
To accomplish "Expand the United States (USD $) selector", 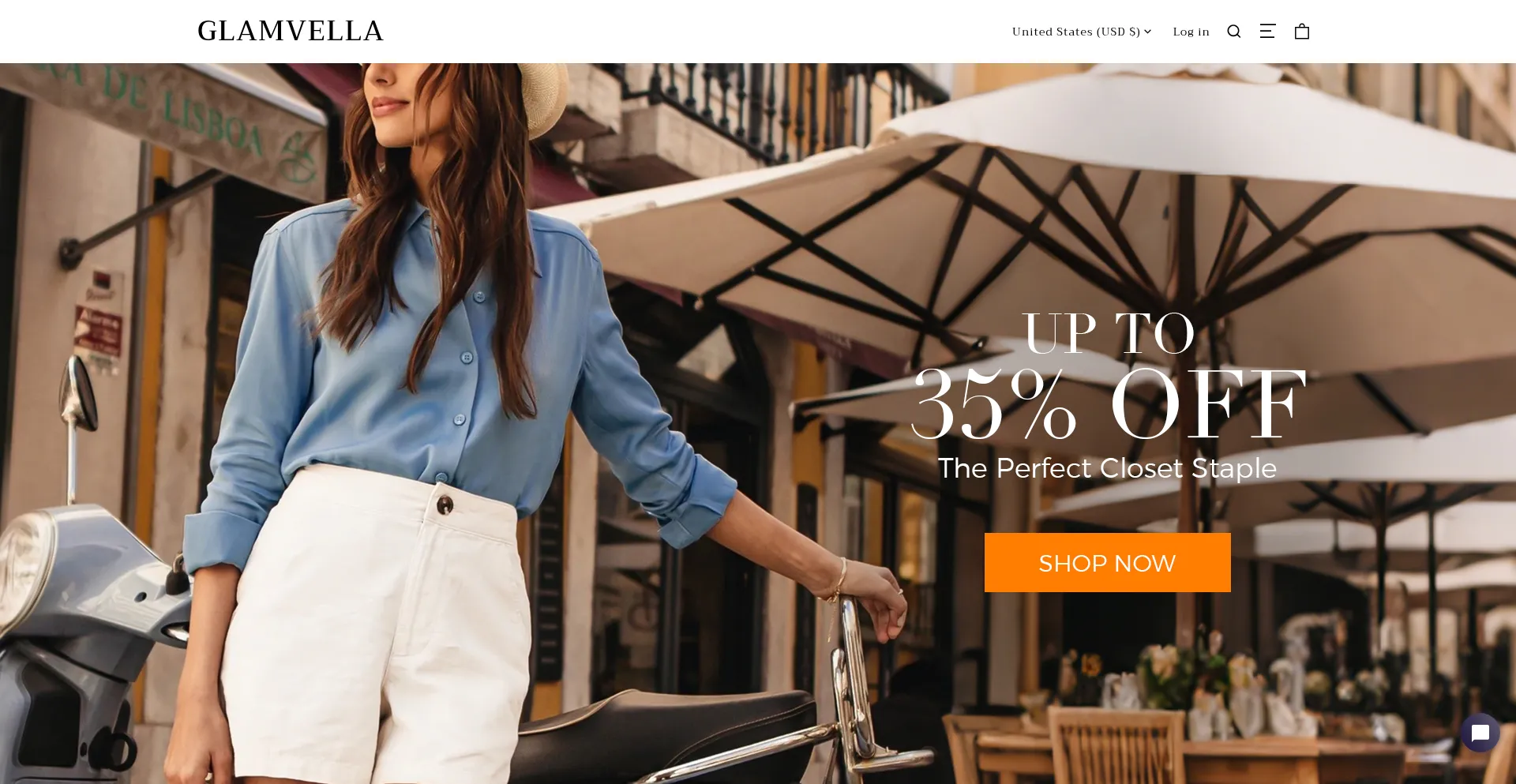I will pyautogui.click(x=1082, y=32).
